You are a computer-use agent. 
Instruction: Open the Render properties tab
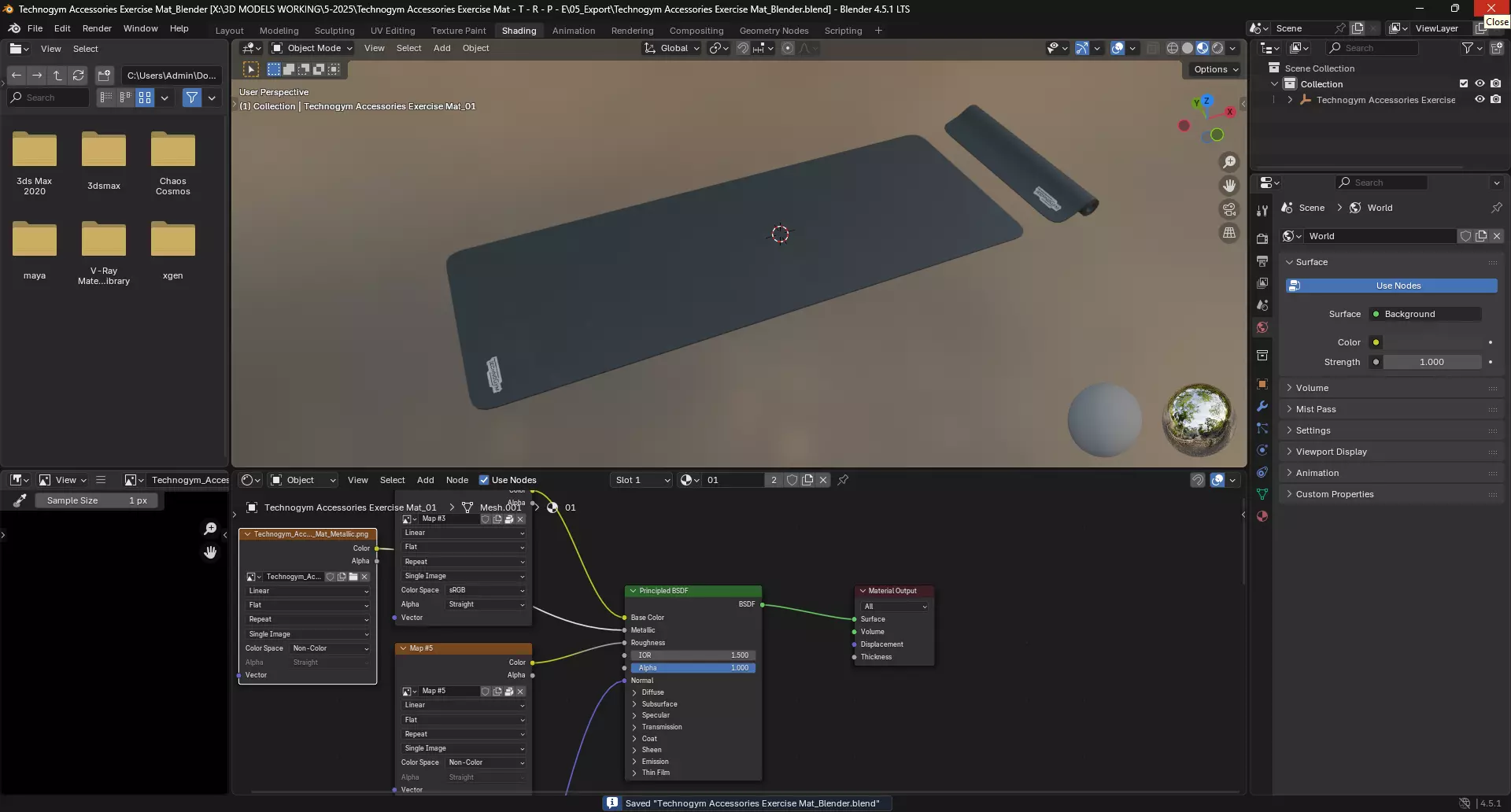(1262, 239)
